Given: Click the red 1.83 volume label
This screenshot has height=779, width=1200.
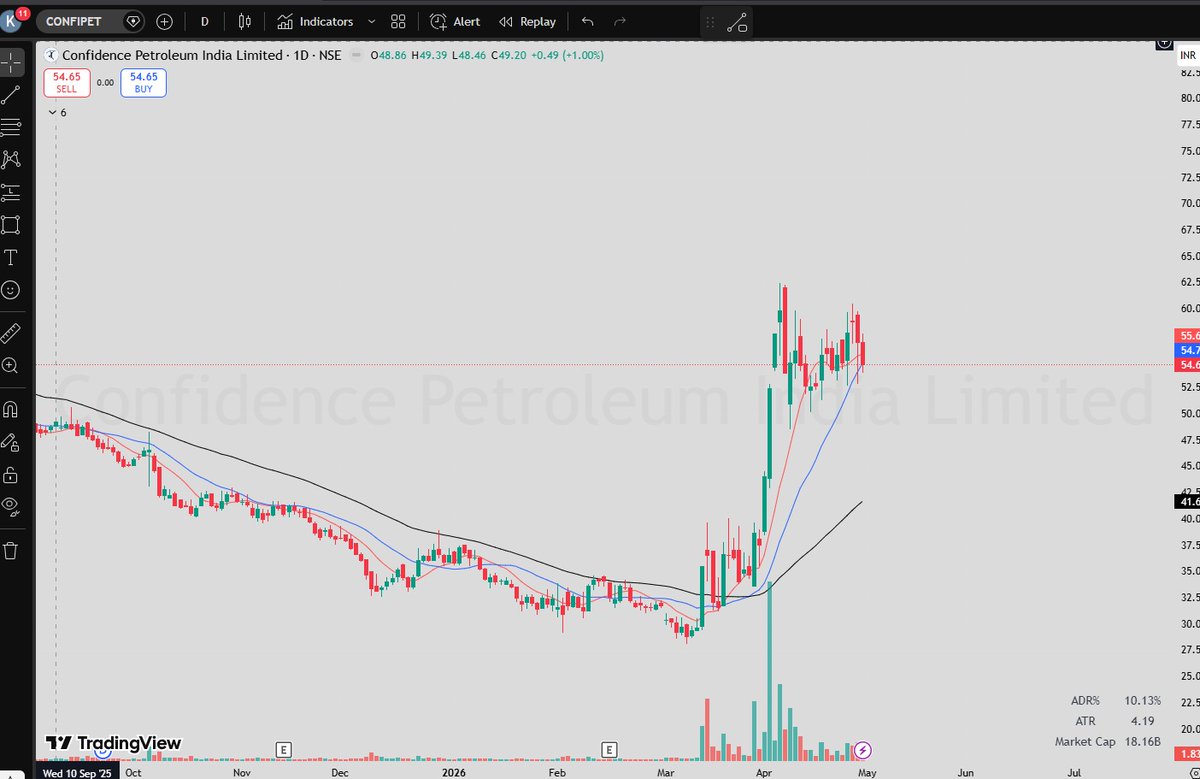Looking at the screenshot, I should [1189, 753].
